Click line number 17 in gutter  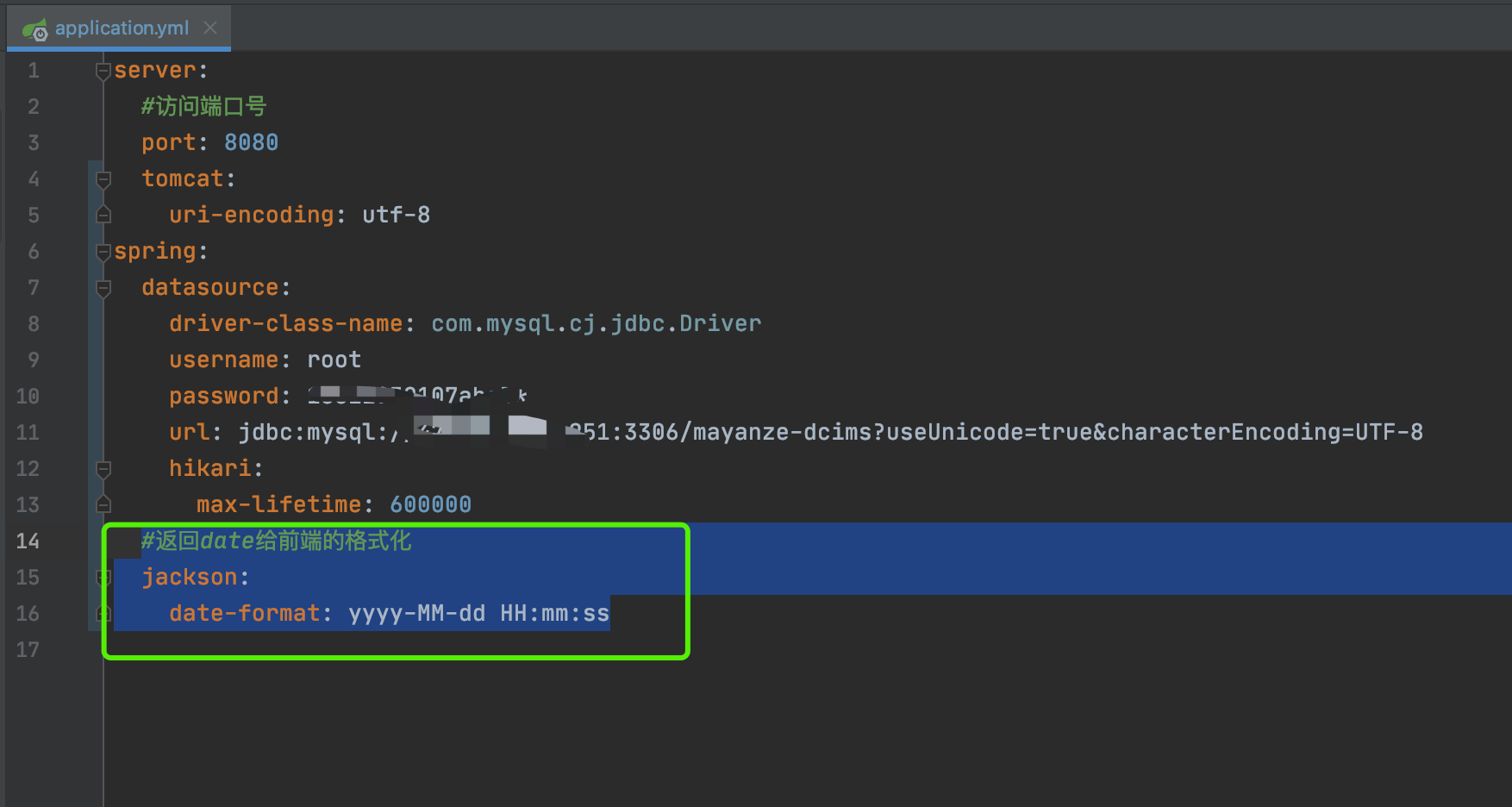point(28,649)
